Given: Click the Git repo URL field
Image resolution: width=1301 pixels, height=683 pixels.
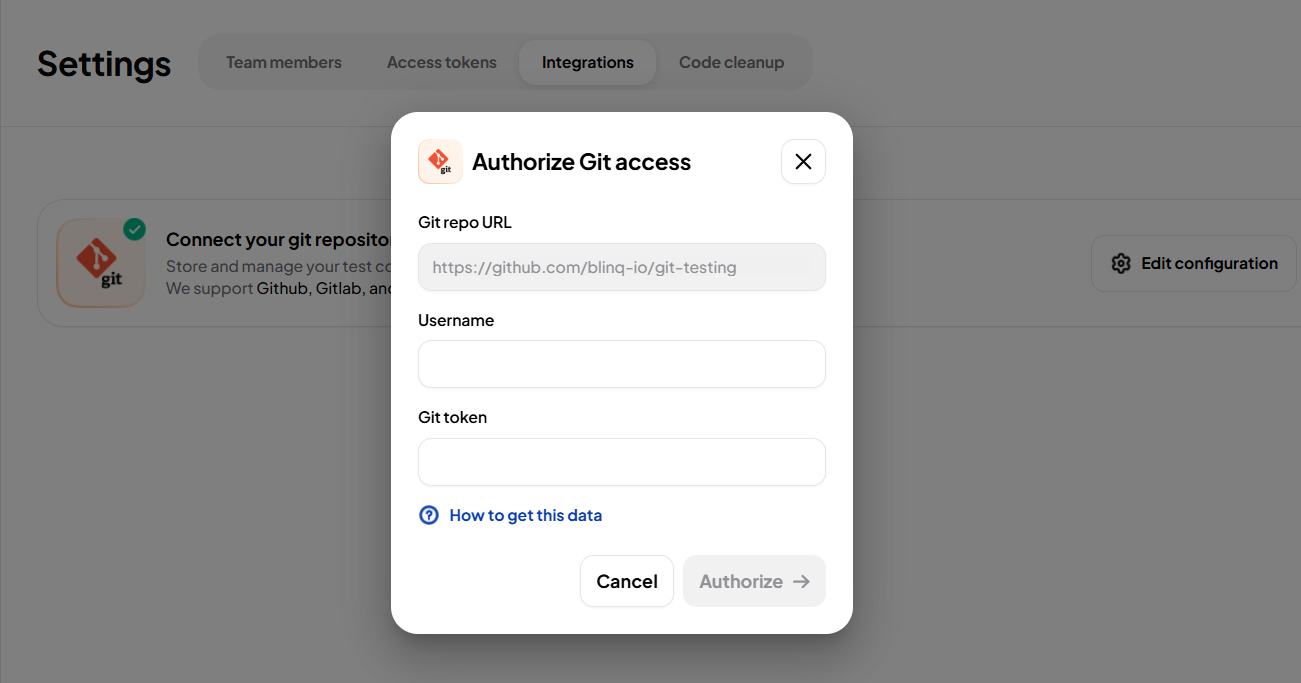Looking at the screenshot, I should [621, 267].
